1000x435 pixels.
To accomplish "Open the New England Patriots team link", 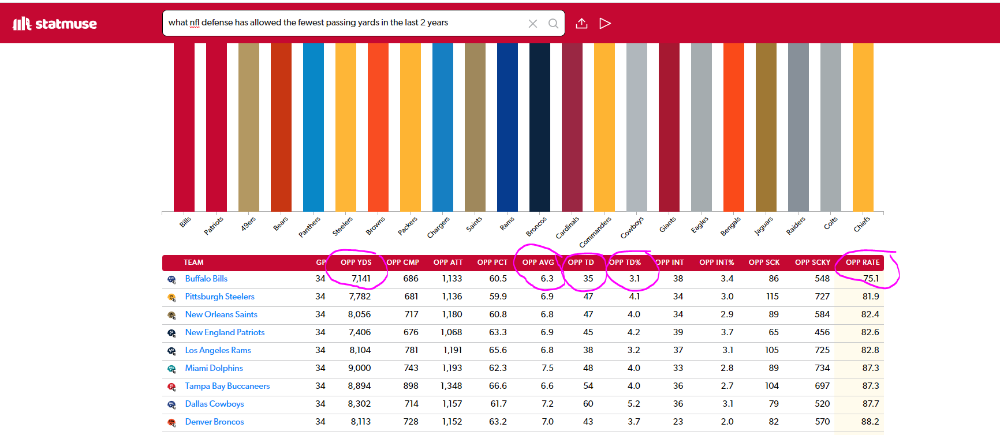I will [x=224, y=332].
